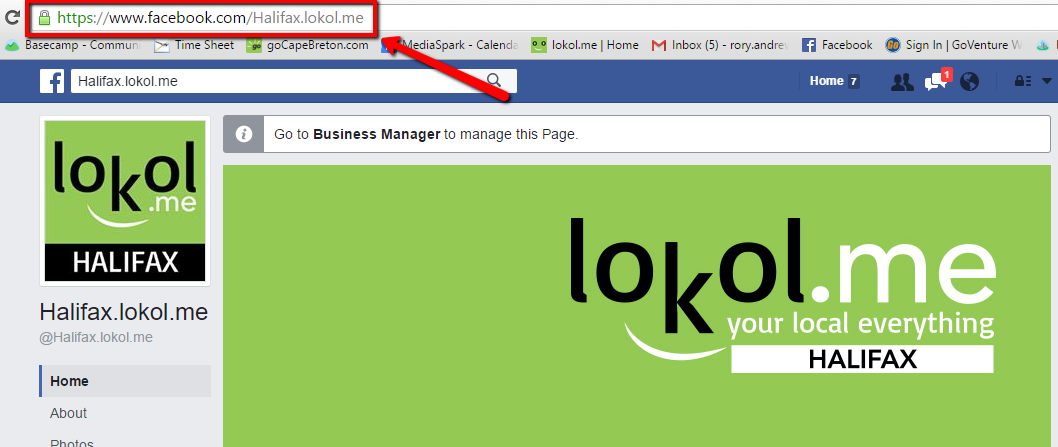The image size is (1058, 447).
Task: Open the notifications globe icon
Action: pyautogui.click(x=970, y=82)
